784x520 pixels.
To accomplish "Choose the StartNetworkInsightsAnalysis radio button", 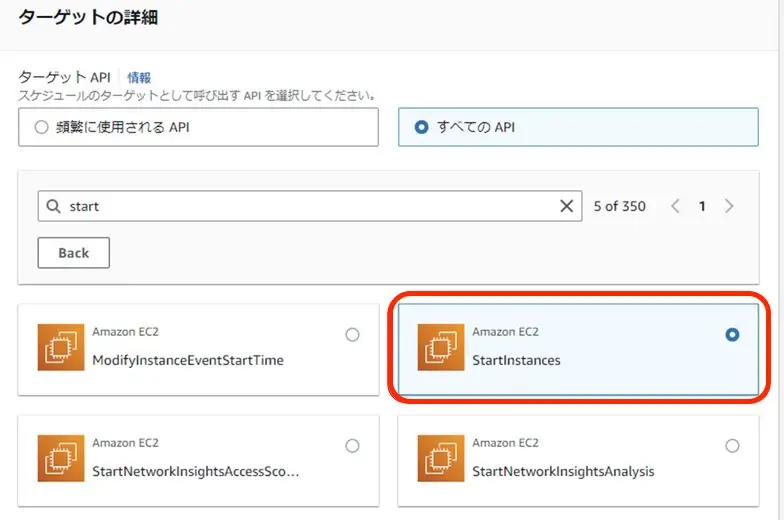I will point(732,446).
